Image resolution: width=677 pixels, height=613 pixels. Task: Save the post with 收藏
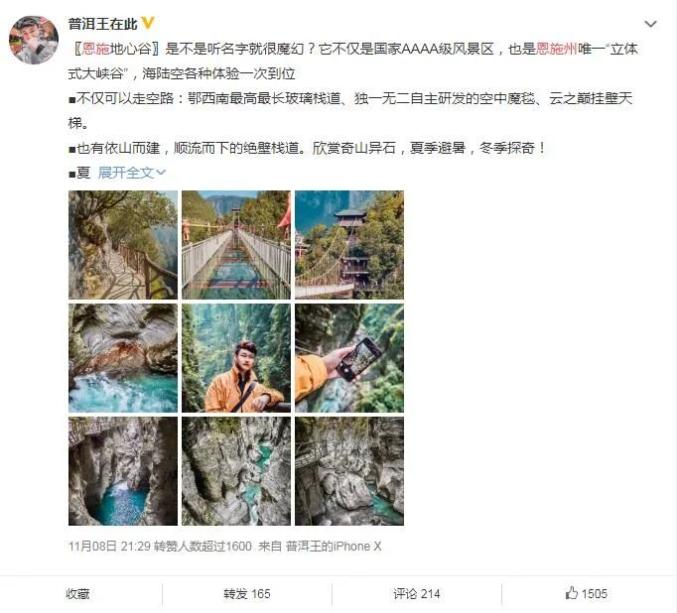pos(78,594)
